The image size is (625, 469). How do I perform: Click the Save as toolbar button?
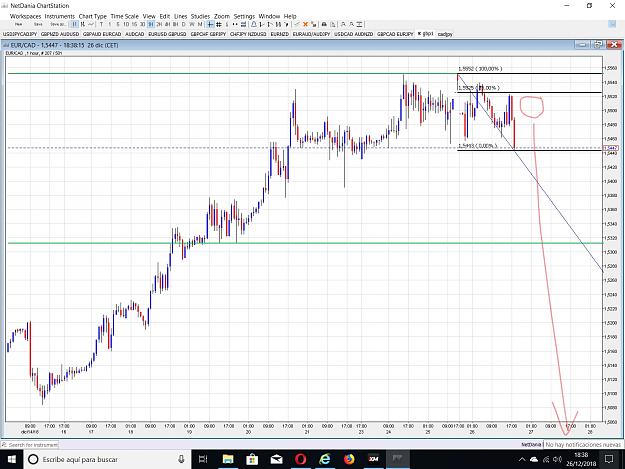click(x=58, y=24)
